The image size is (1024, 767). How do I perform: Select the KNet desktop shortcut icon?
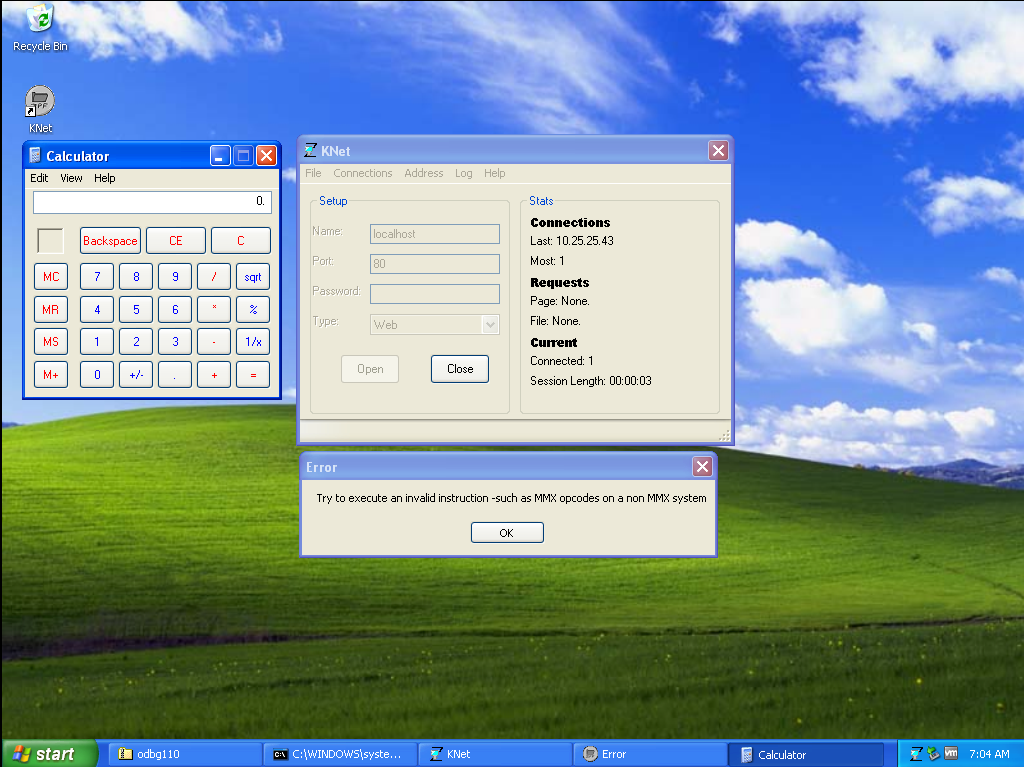coord(40,109)
